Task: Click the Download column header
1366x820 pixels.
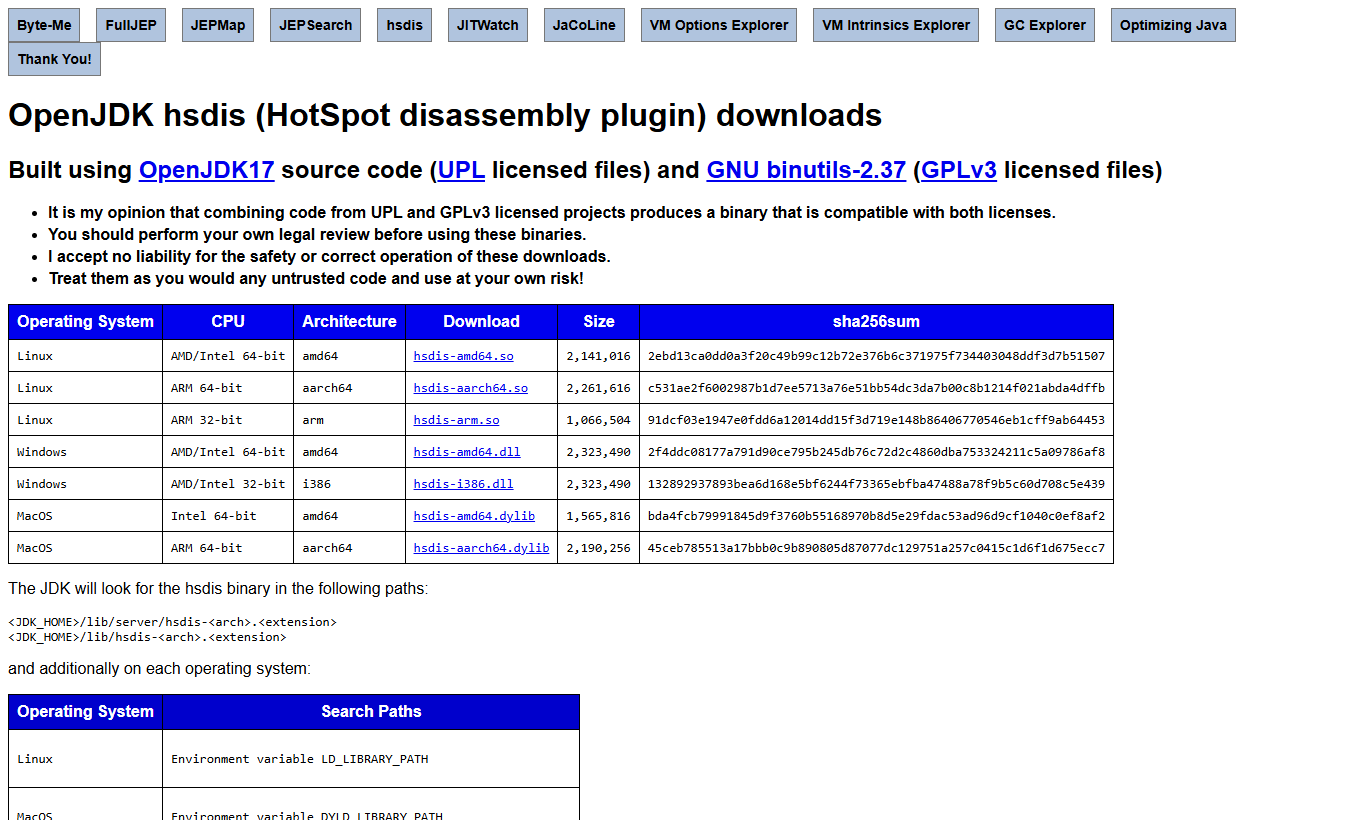Action: coord(481,322)
